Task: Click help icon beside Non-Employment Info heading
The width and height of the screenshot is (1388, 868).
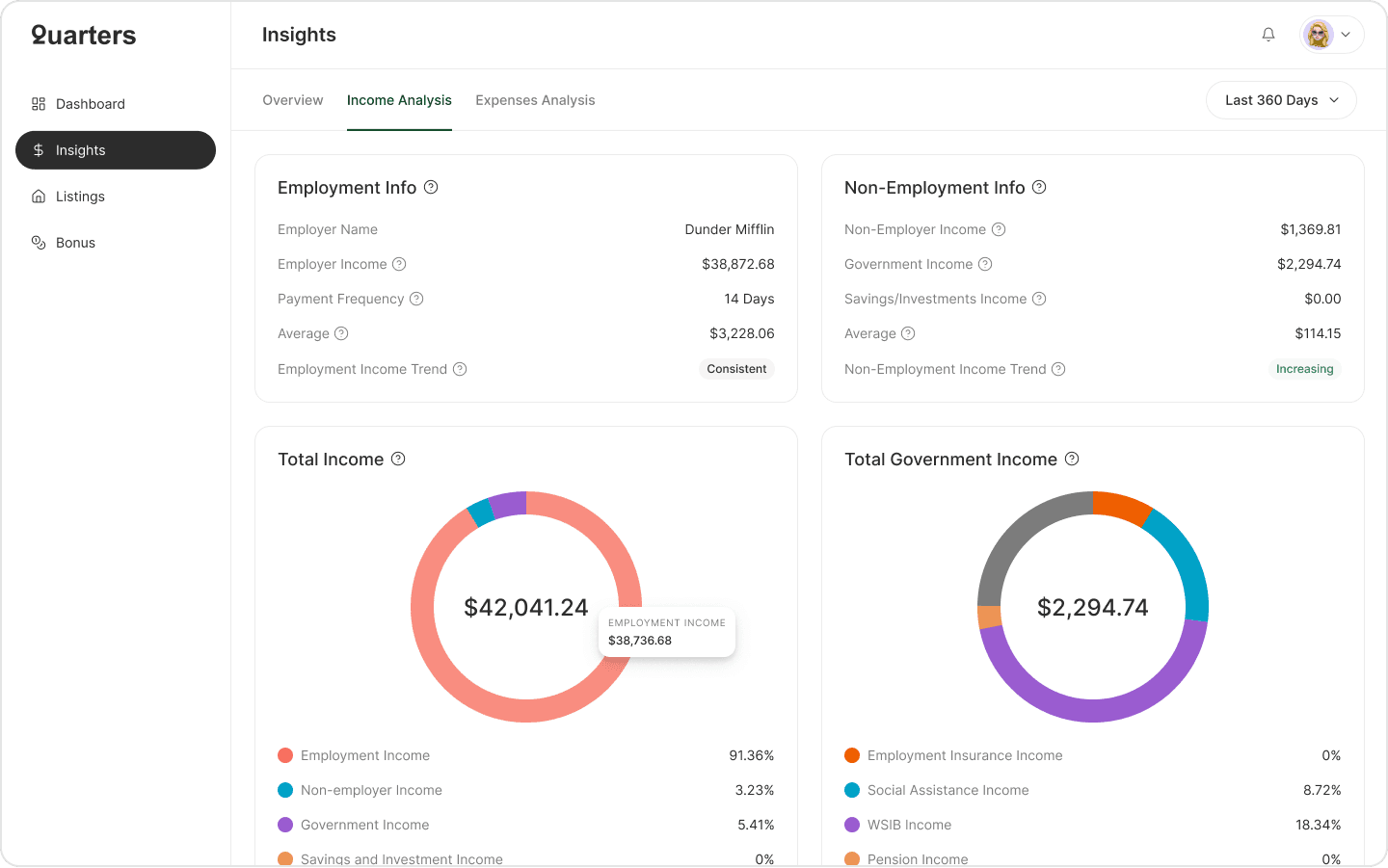Action: point(1039,187)
